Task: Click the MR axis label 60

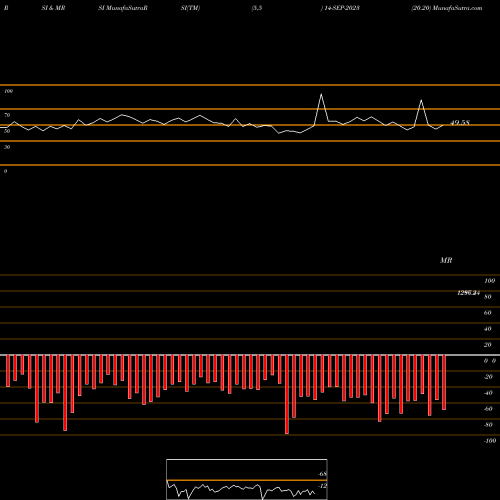Action: [488, 313]
